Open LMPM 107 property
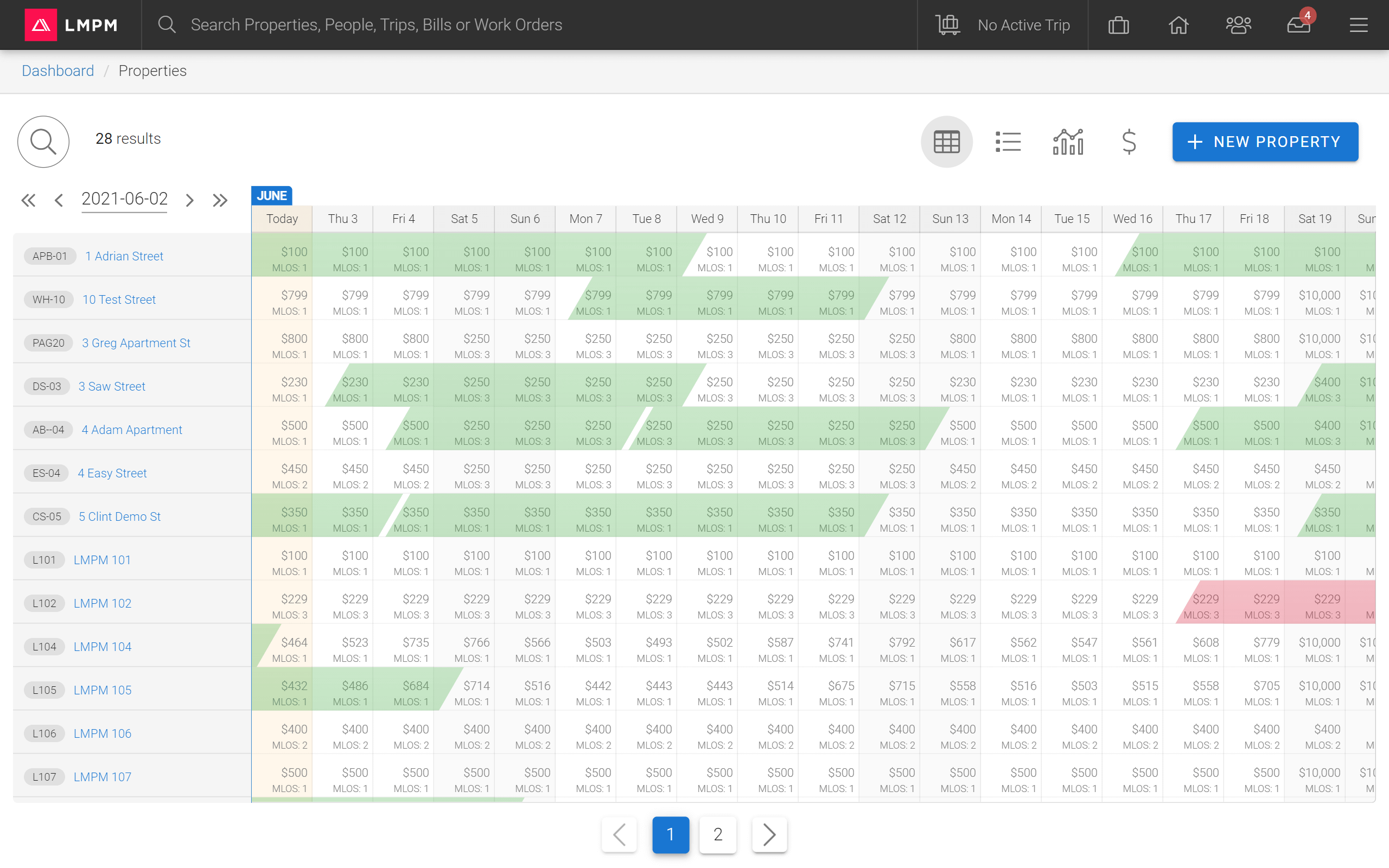 pos(102,777)
